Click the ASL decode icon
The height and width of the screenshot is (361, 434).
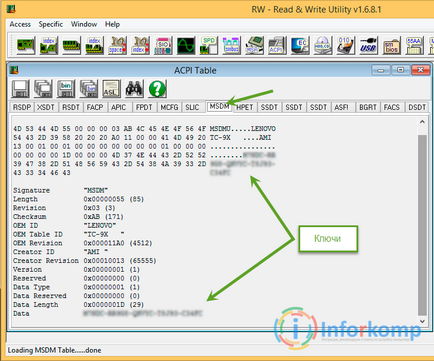(x=111, y=89)
